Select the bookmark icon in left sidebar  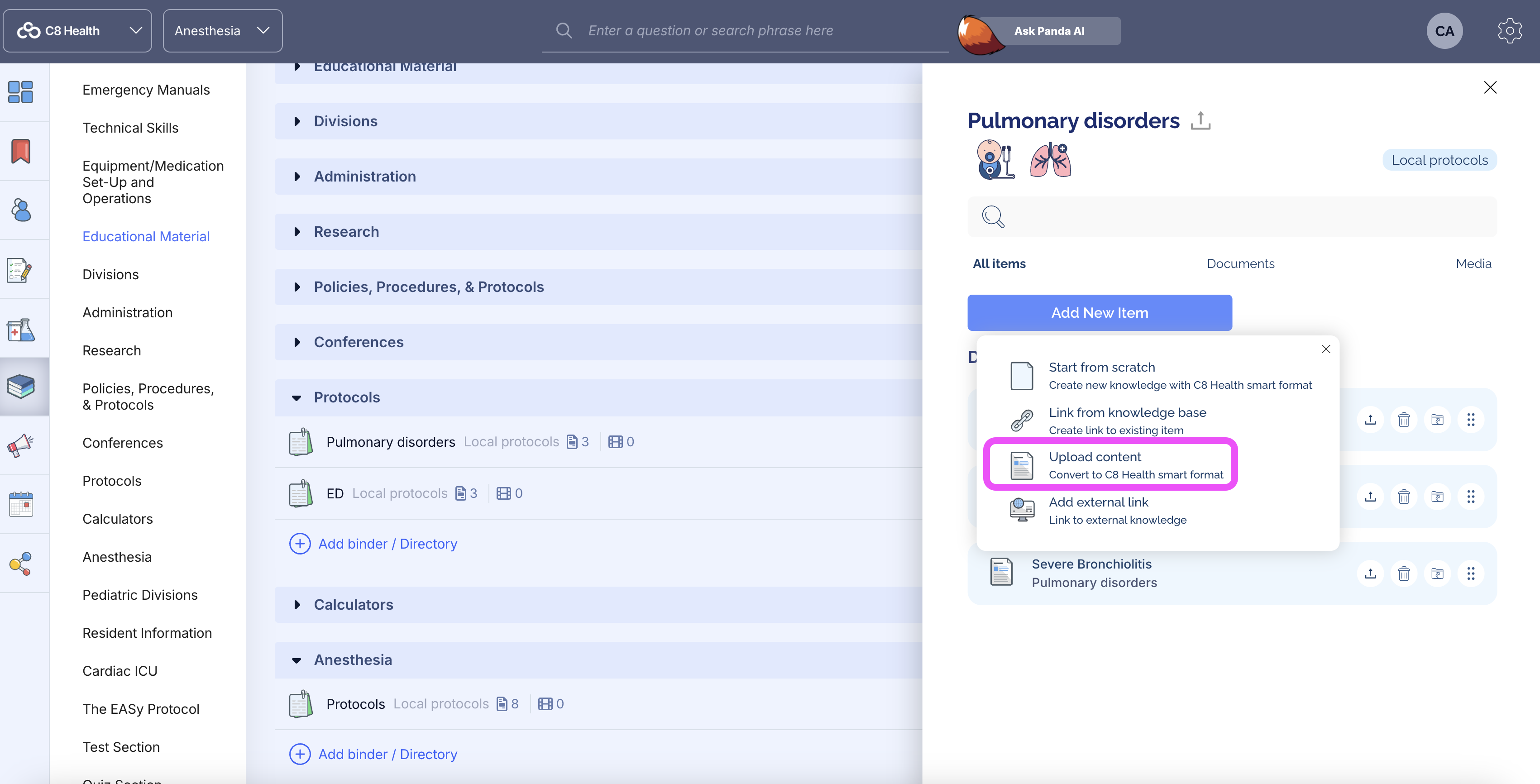click(x=20, y=151)
